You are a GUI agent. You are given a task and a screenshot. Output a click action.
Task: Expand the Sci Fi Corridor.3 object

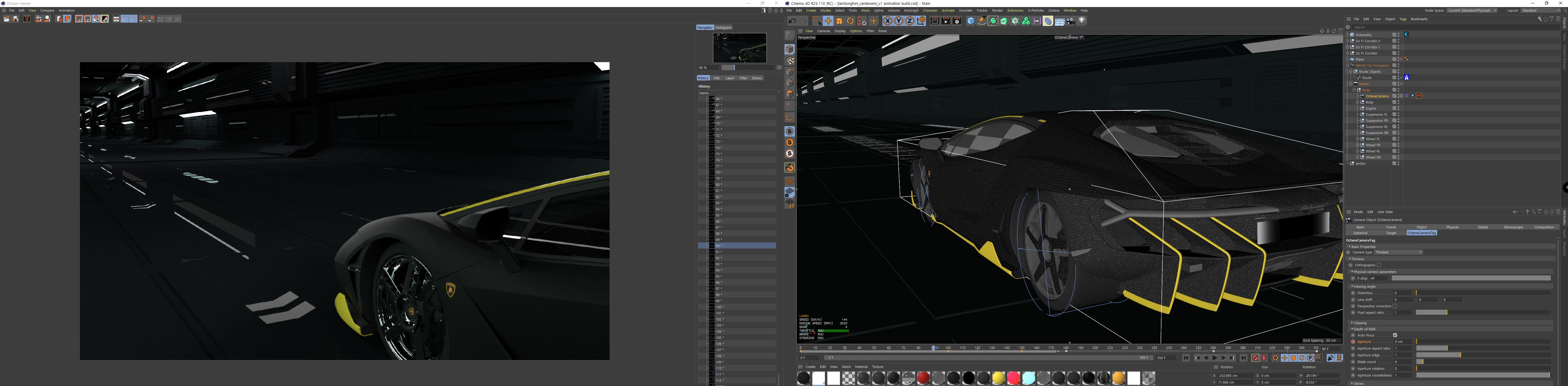(1348, 41)
